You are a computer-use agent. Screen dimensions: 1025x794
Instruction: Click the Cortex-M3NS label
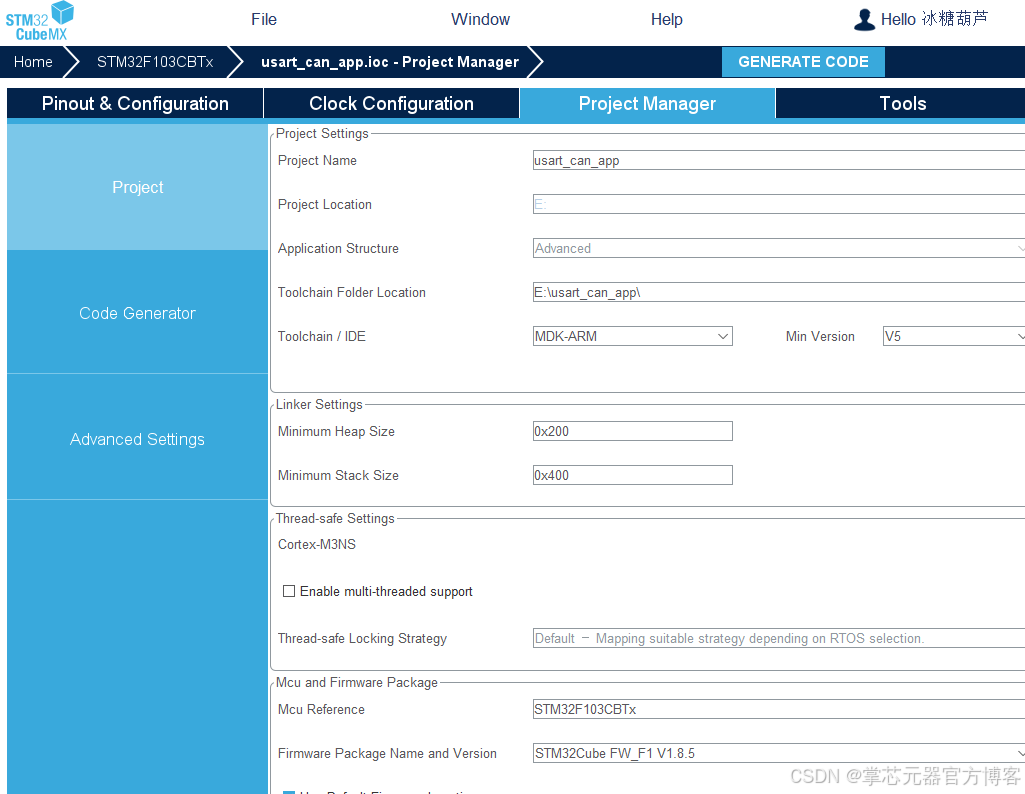coord(316,544)
